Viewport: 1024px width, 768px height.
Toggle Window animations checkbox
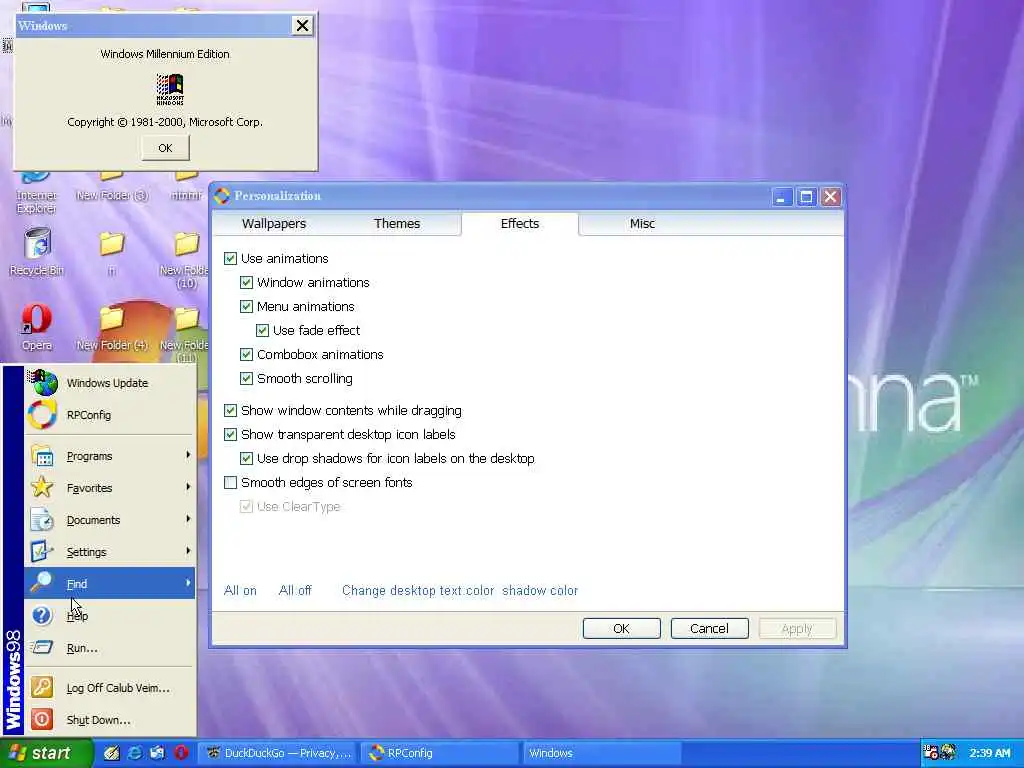tap(246, 283)
